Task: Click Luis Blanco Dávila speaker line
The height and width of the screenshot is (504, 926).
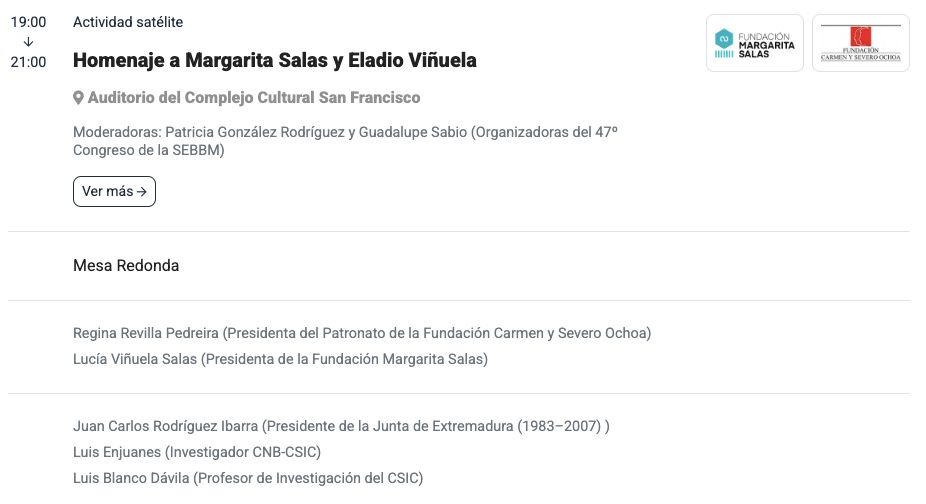Action: point(248,478)
